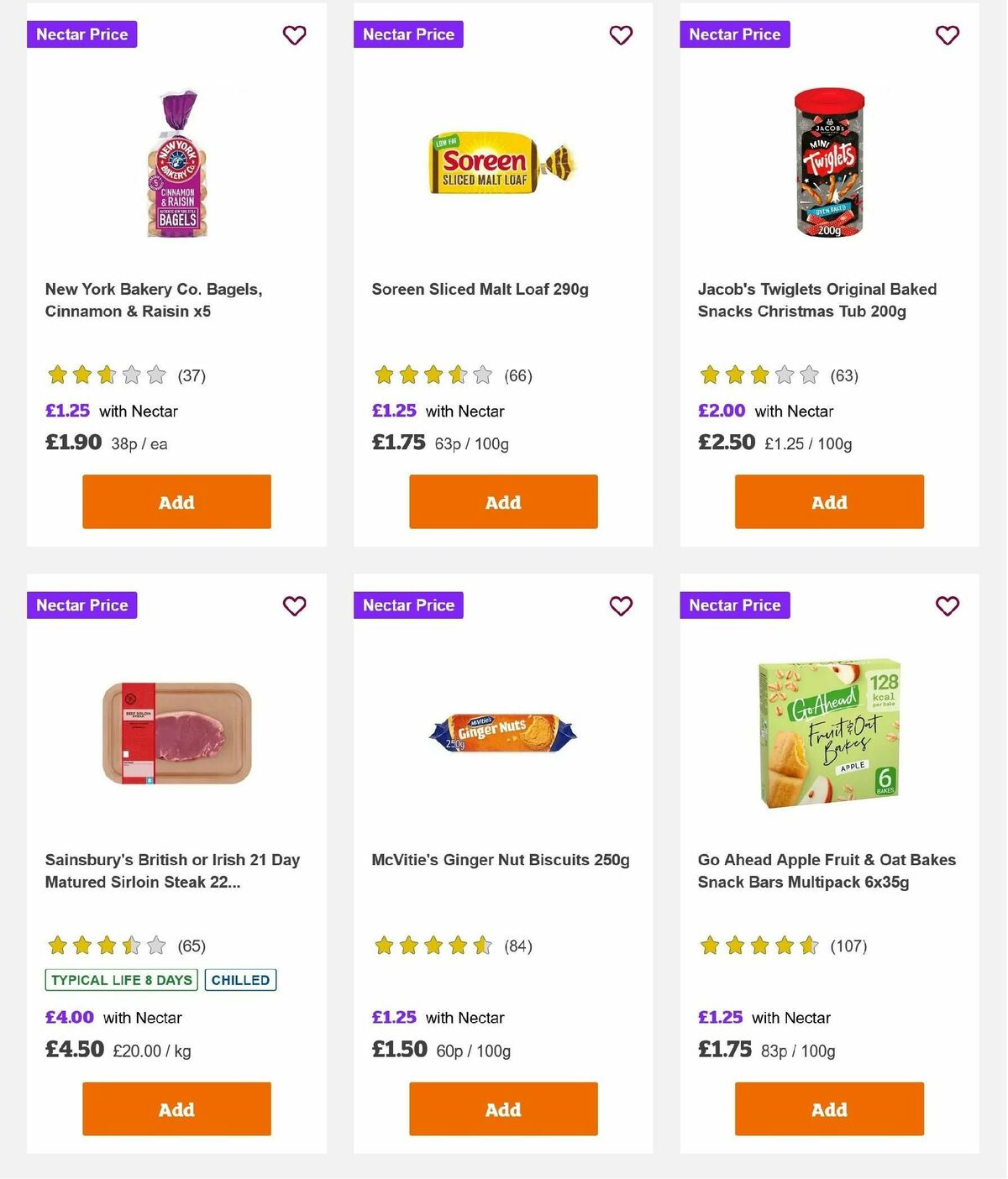Image resolution: width=1008 pixels, height=1179 pixels.
Task: Add New York Bakery bagels to basket
Action: click(176, 501)
